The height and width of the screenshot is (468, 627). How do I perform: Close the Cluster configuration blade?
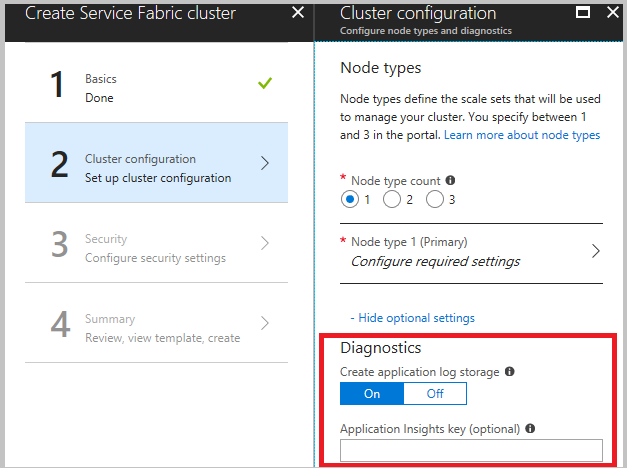(612, 13)
